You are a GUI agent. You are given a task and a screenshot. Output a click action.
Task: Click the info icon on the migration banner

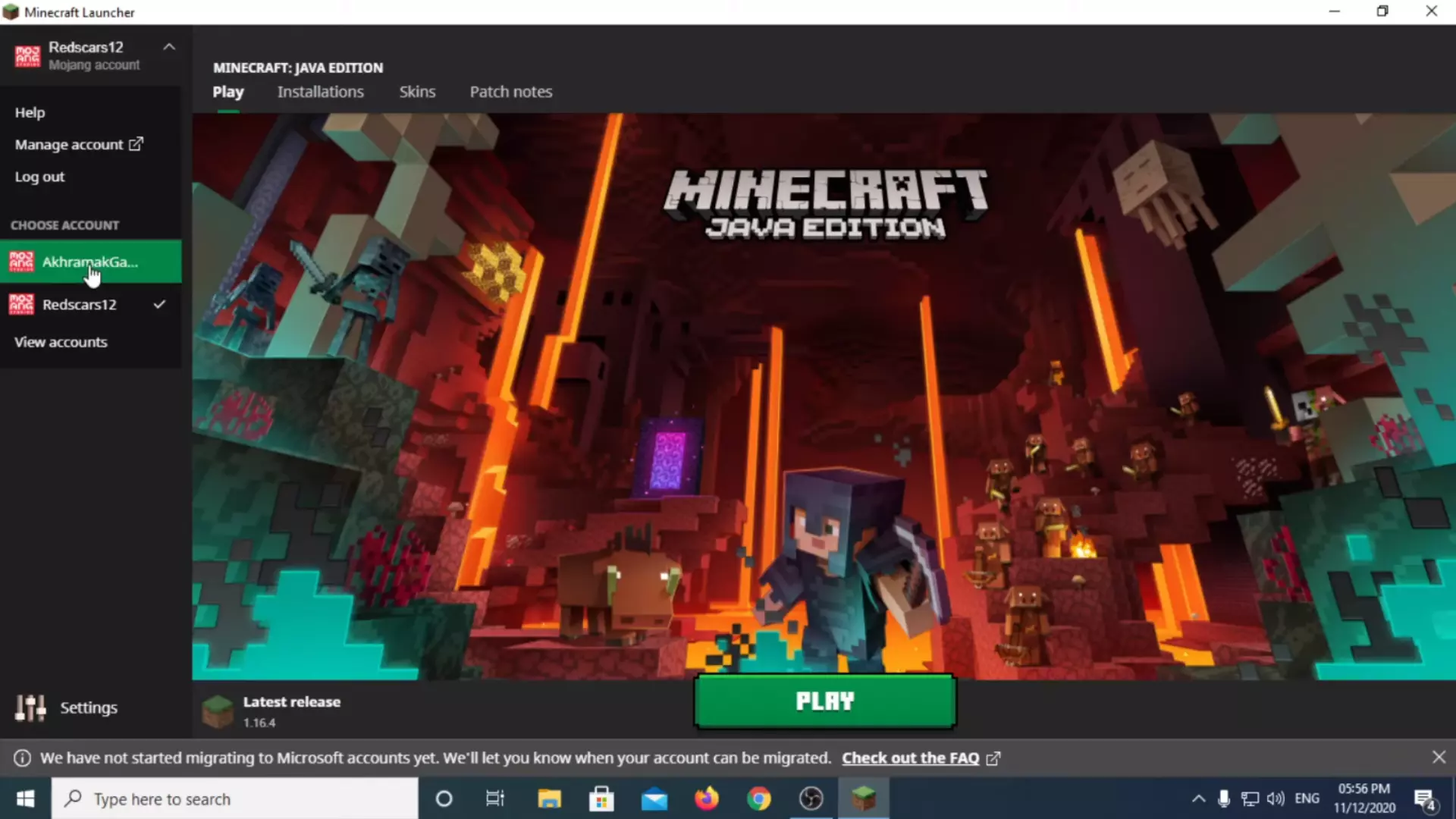tap(23, 758)
